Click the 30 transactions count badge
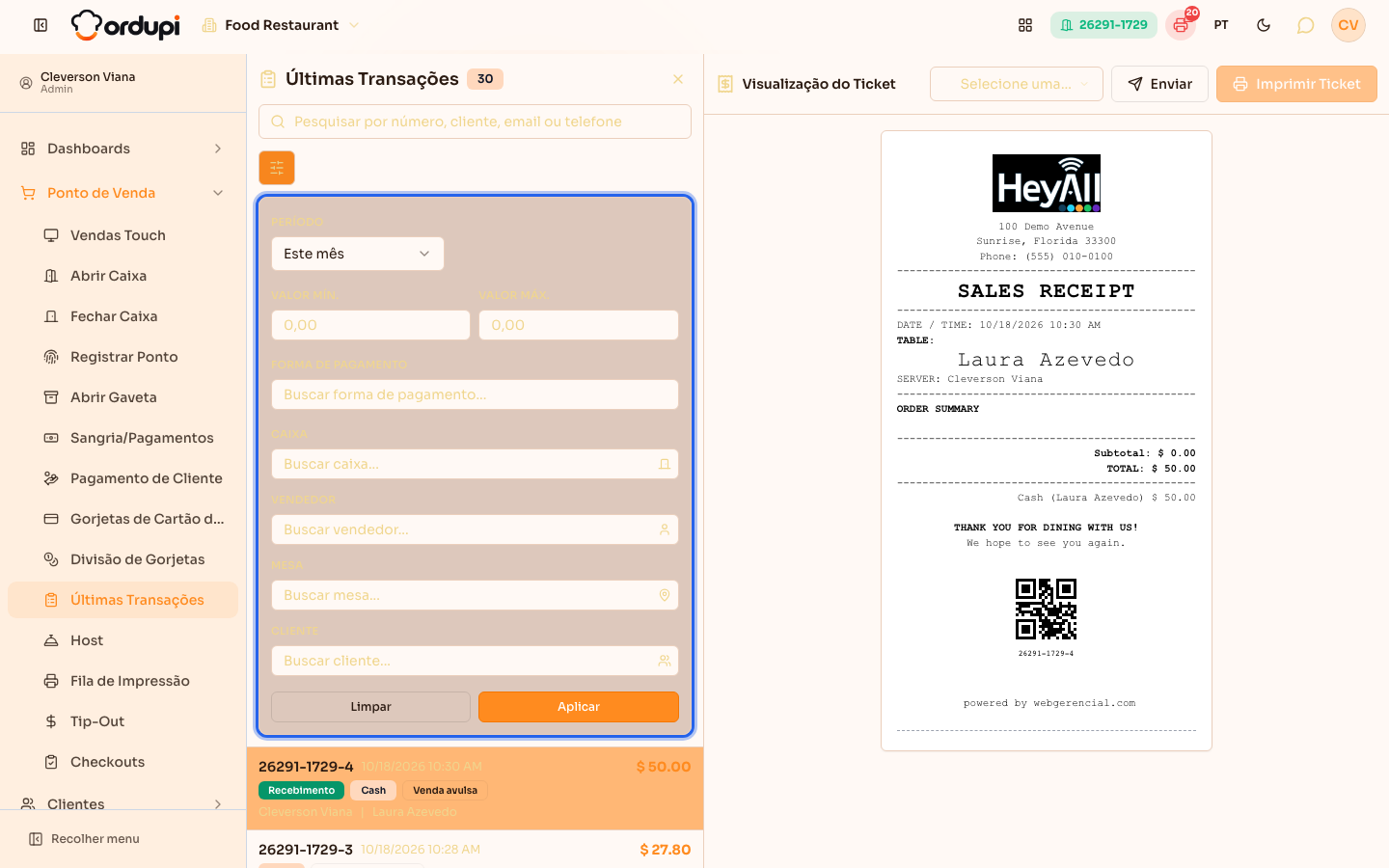Viewport: 1389px width, 868px height. 485,79
